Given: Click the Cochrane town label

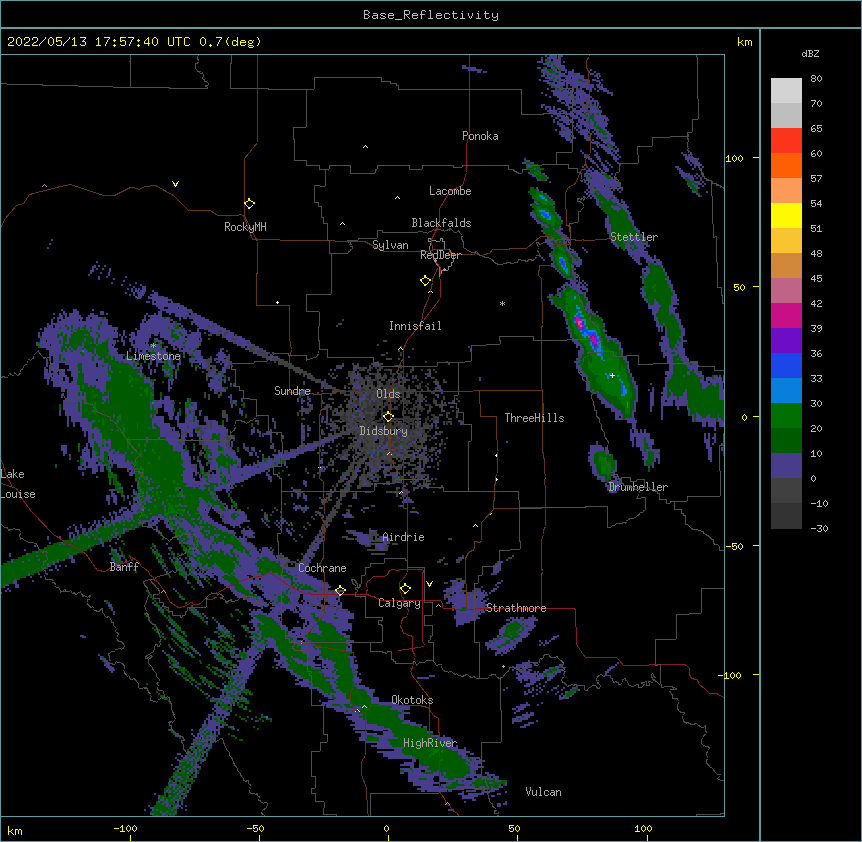Looking at the screenshot, I should (x=322, y=568).
